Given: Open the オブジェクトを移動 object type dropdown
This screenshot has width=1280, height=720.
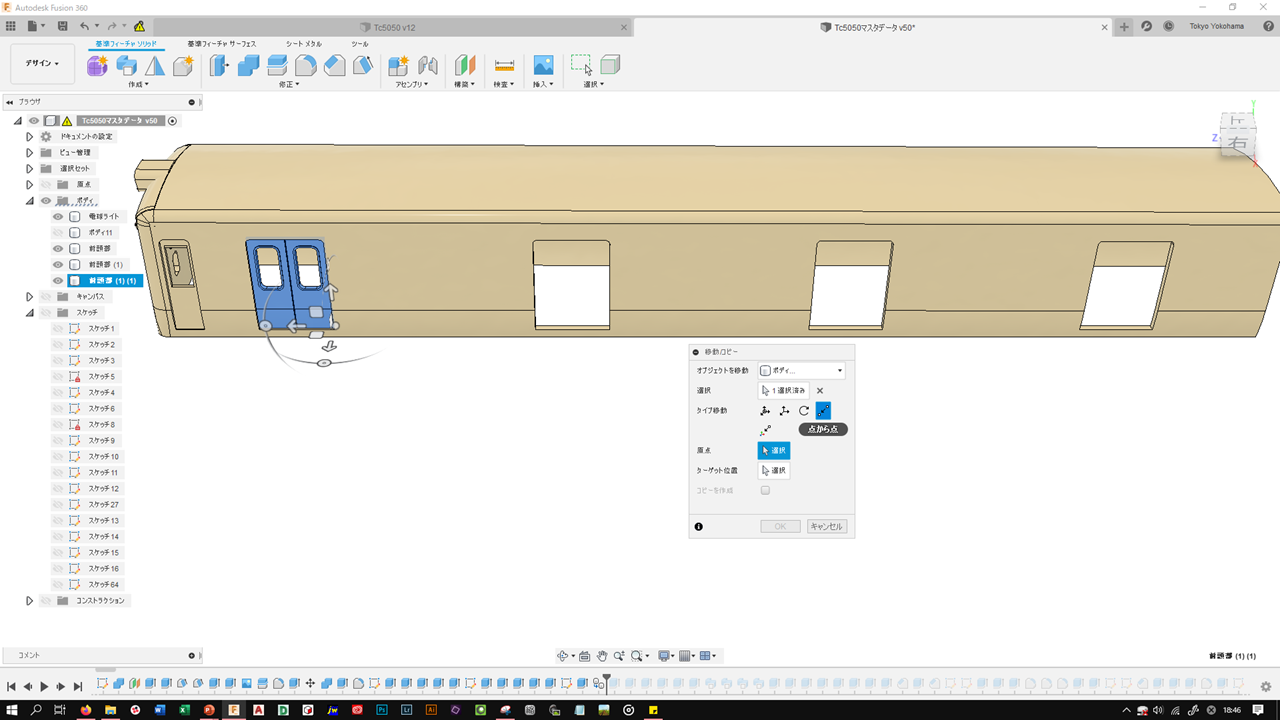Looking at the screenshot, I should click(x=801, y=370).
